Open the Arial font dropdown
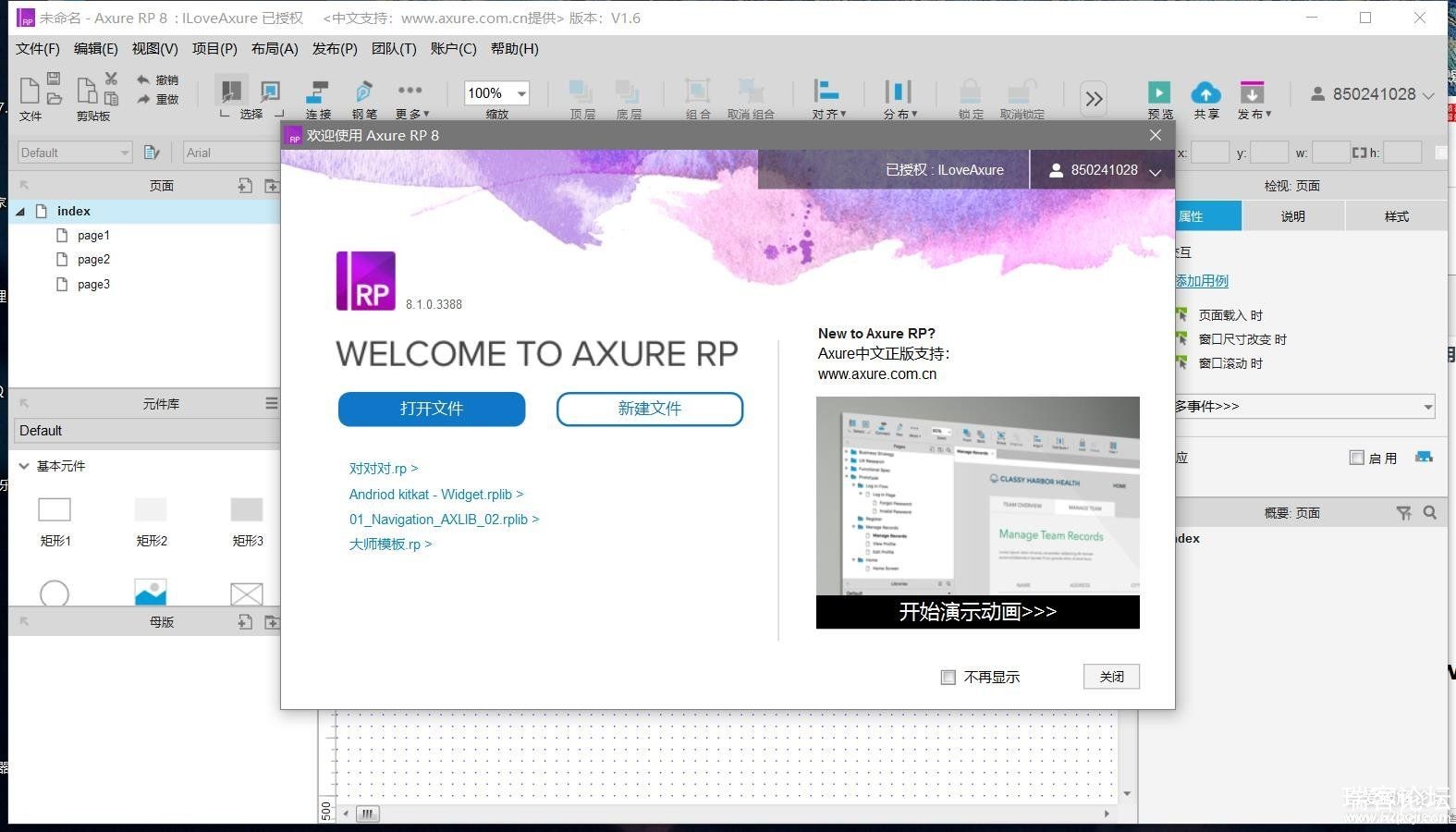The height and width of the screenshot is (832, 1456). tap(231, 153)
